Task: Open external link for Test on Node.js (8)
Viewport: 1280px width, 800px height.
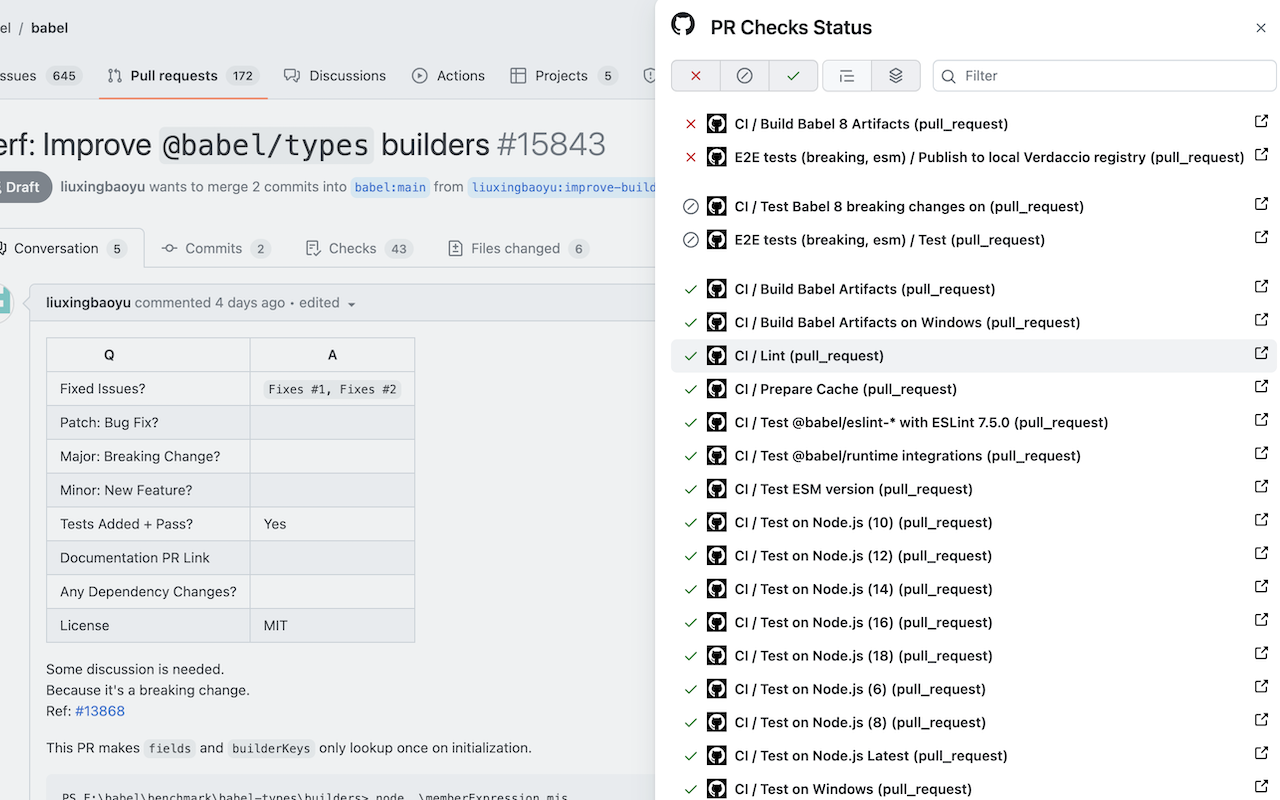Action: click(x=1261, y=720)
